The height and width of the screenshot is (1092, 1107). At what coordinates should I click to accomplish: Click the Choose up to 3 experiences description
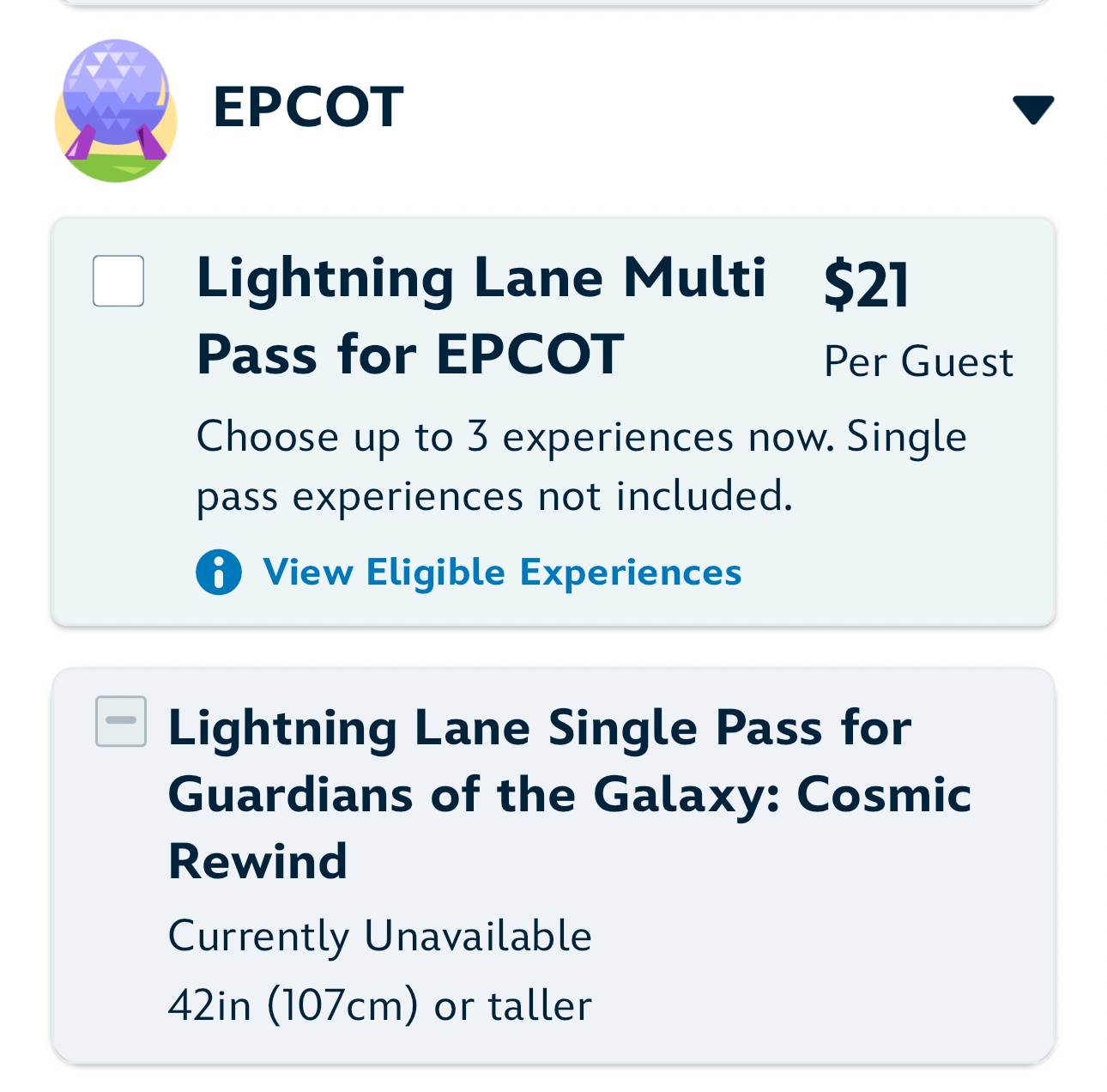581,438
